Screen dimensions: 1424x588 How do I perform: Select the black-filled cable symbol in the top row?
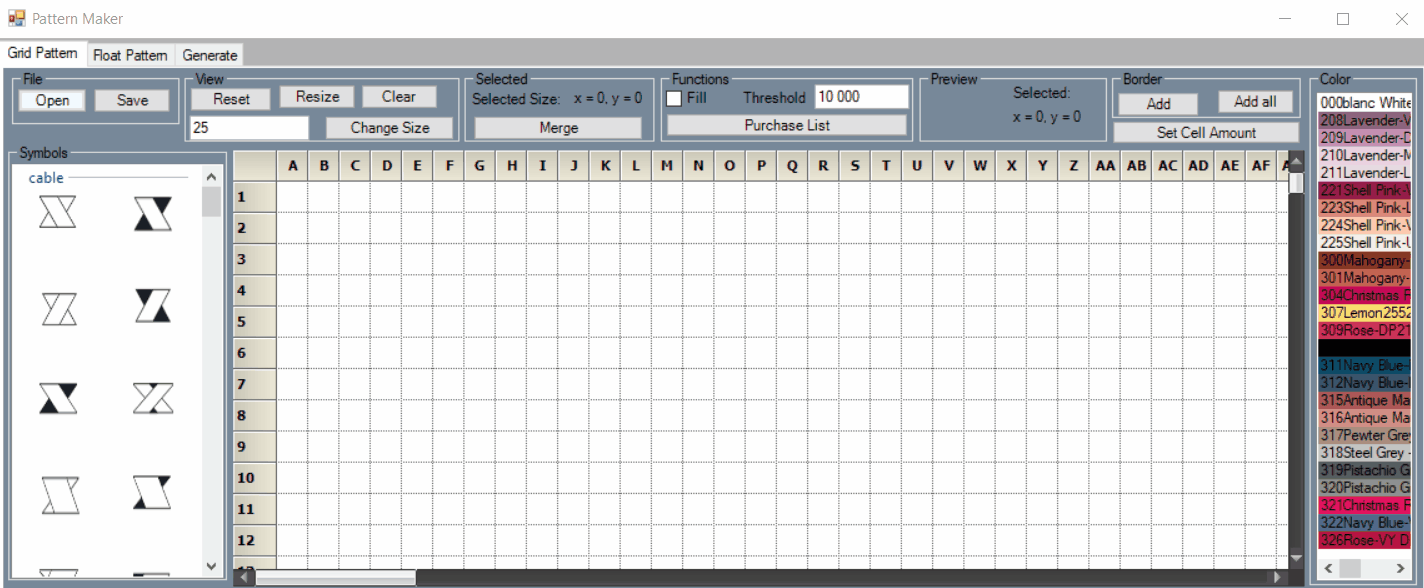pos(152,213)
